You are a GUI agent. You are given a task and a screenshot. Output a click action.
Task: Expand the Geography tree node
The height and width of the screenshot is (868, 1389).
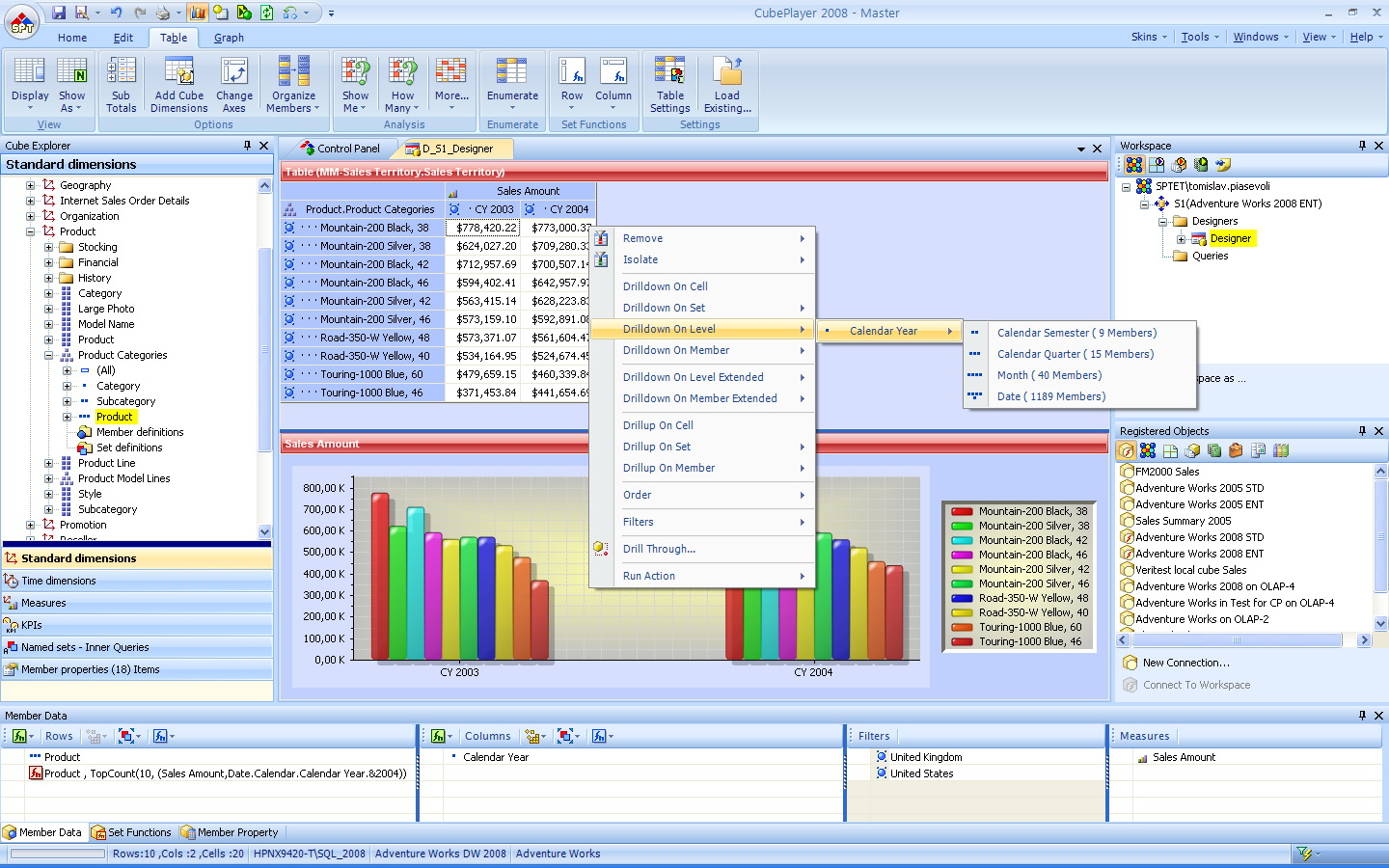pyautogui.click(x=30, y=185)
